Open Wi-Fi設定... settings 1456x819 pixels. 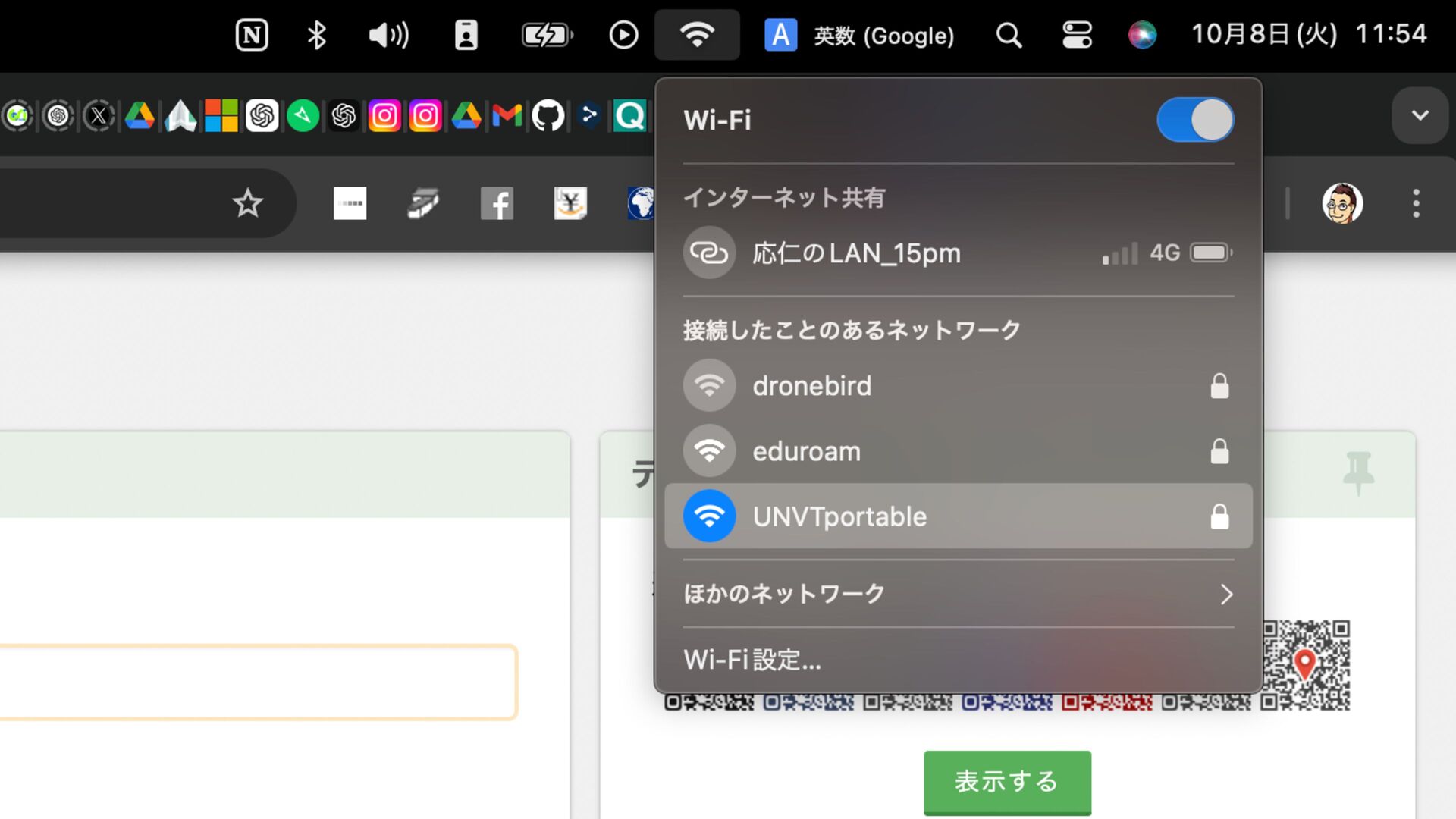tap(752, 660)
